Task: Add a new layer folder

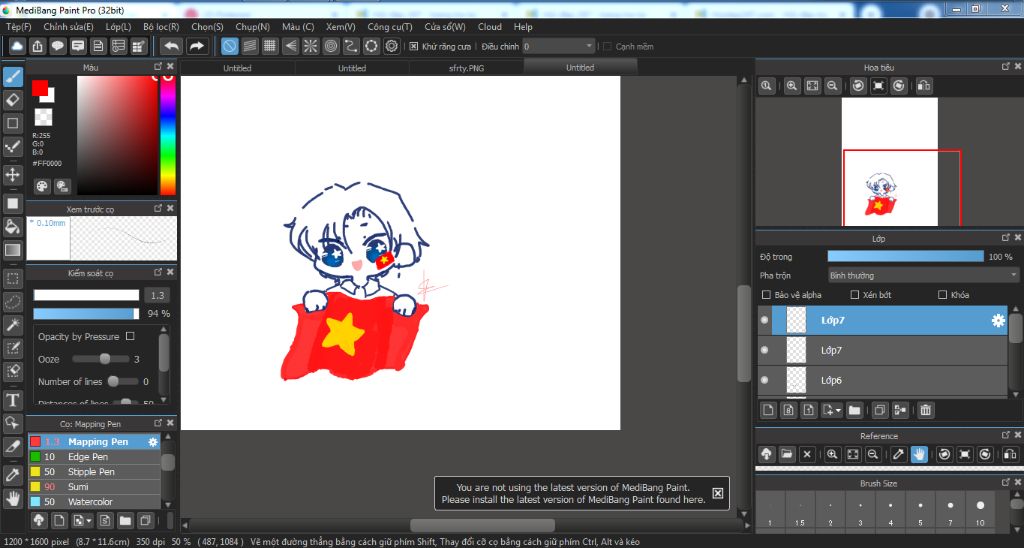Action: point(854,410)
